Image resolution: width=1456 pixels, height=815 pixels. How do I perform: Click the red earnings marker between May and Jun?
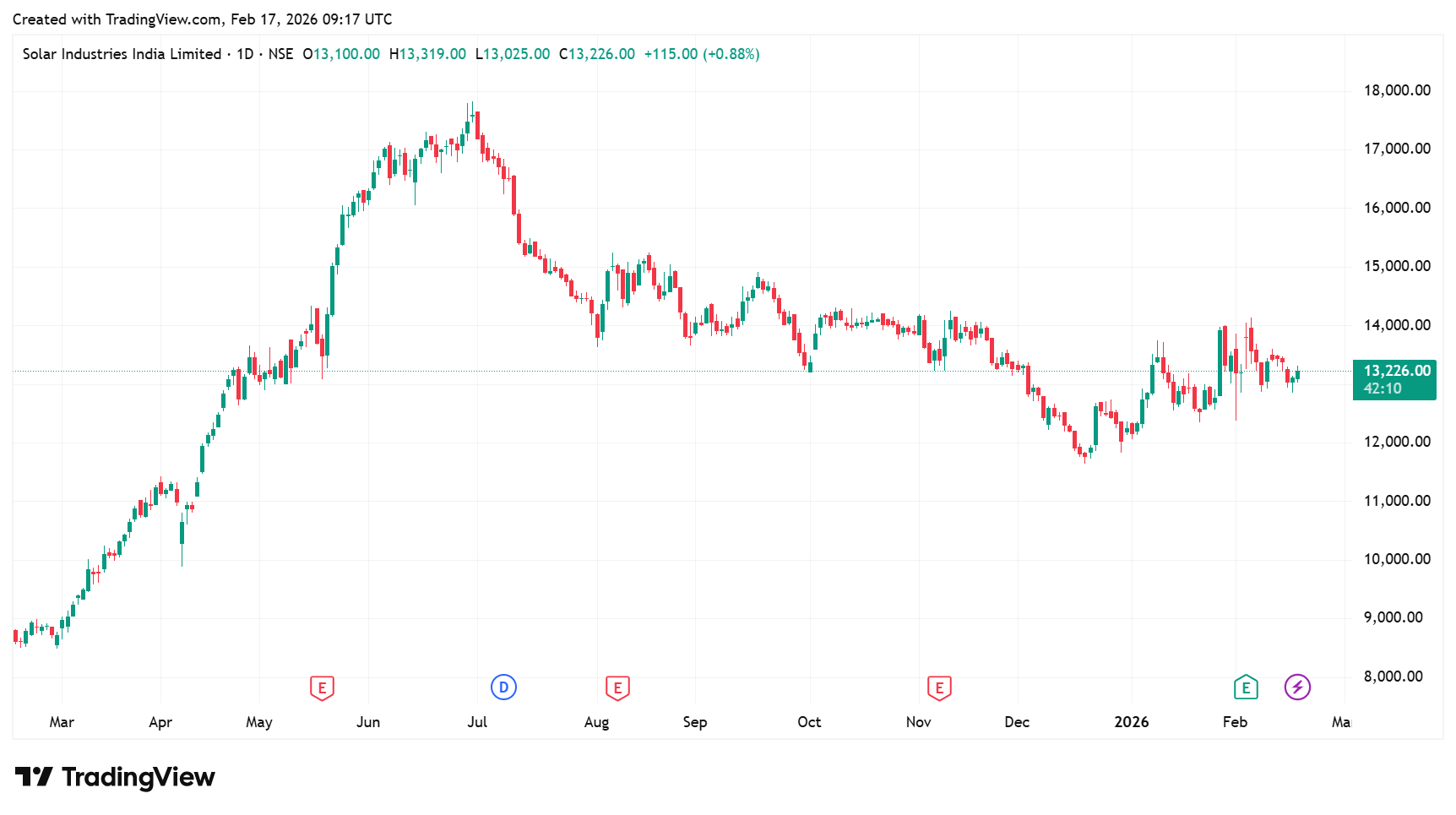[322, 687]
